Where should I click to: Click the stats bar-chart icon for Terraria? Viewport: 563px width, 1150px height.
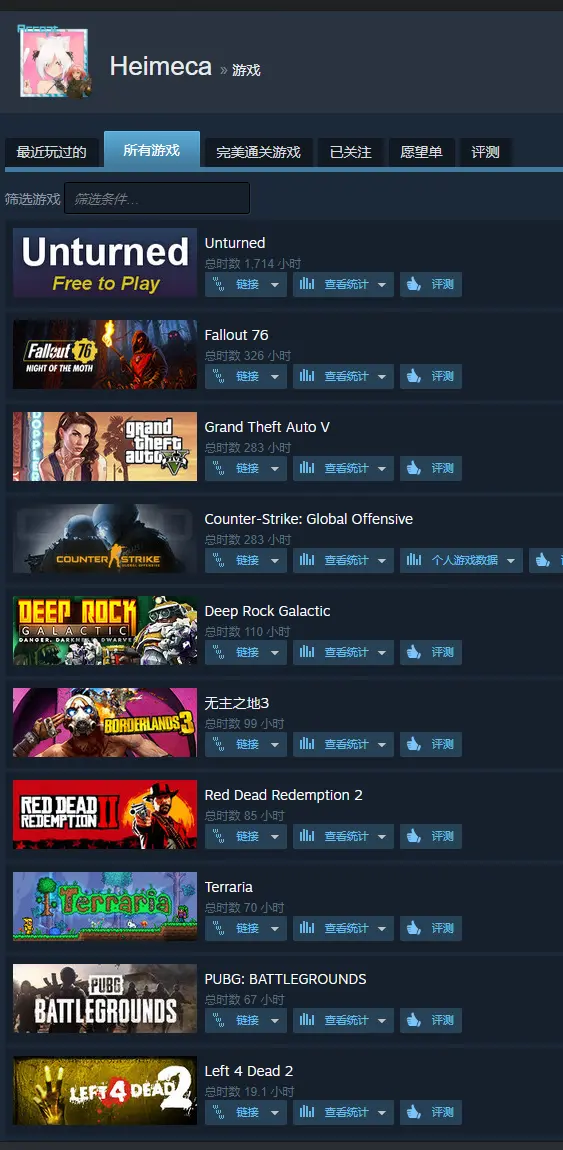point(307,929)
